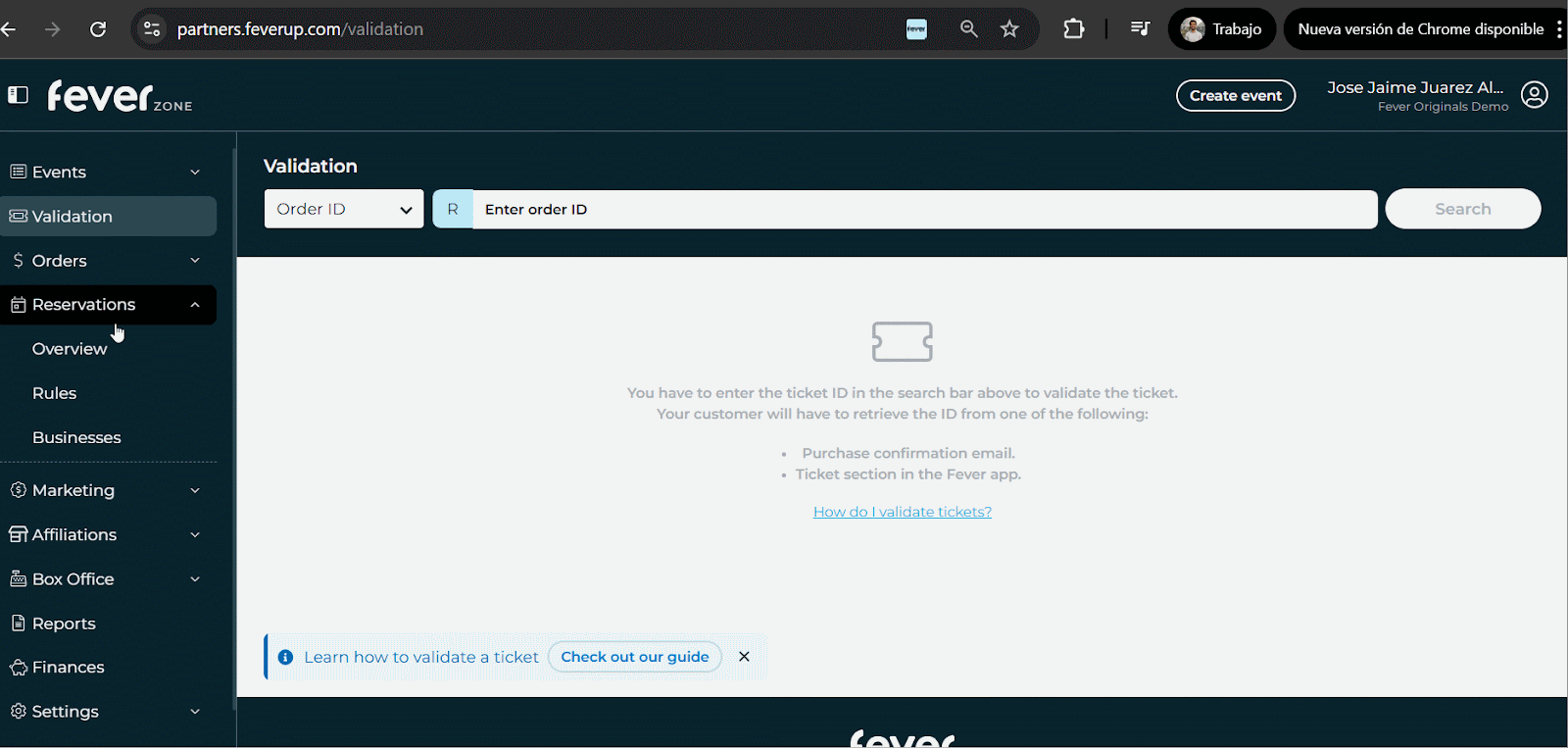Click the Create event button
Image resolution: width=1568 pixels, height=748 pixels.
[1236, 95]
